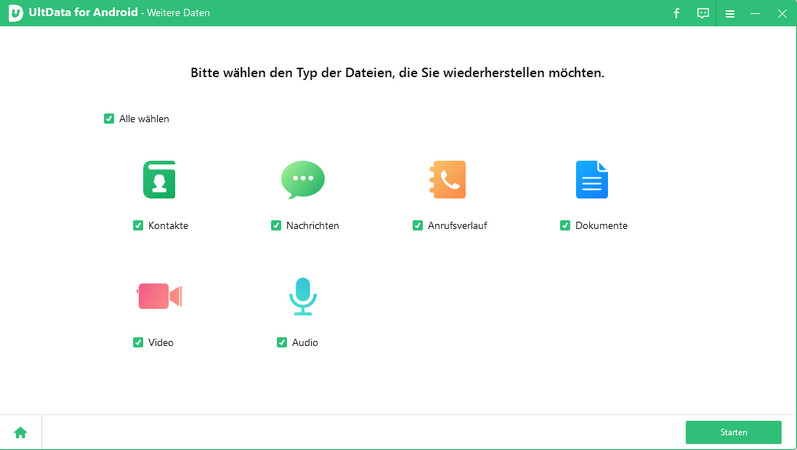Image resolution: width=797 pixels, height=450 pixels.
Task: Toggle the Alle wählen checkbox
Action: point(109,119)
